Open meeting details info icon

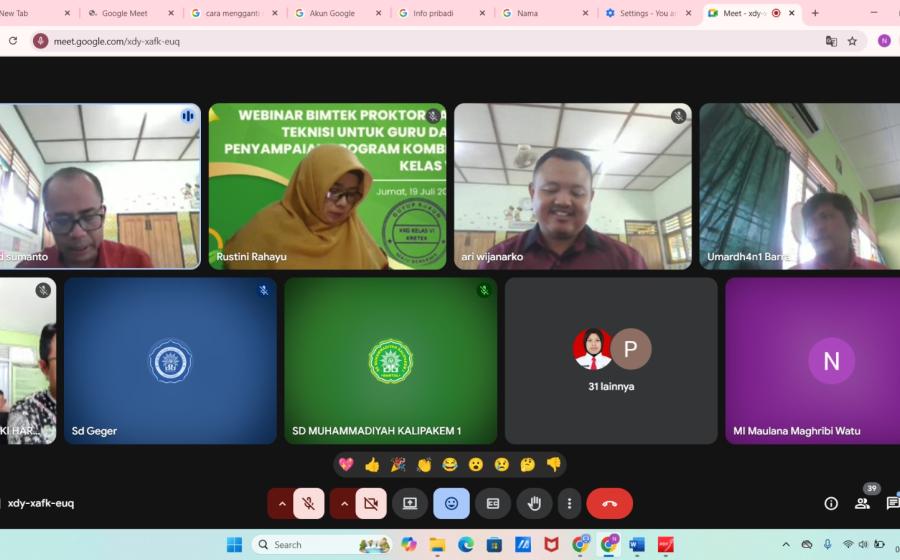pos(831,504)
